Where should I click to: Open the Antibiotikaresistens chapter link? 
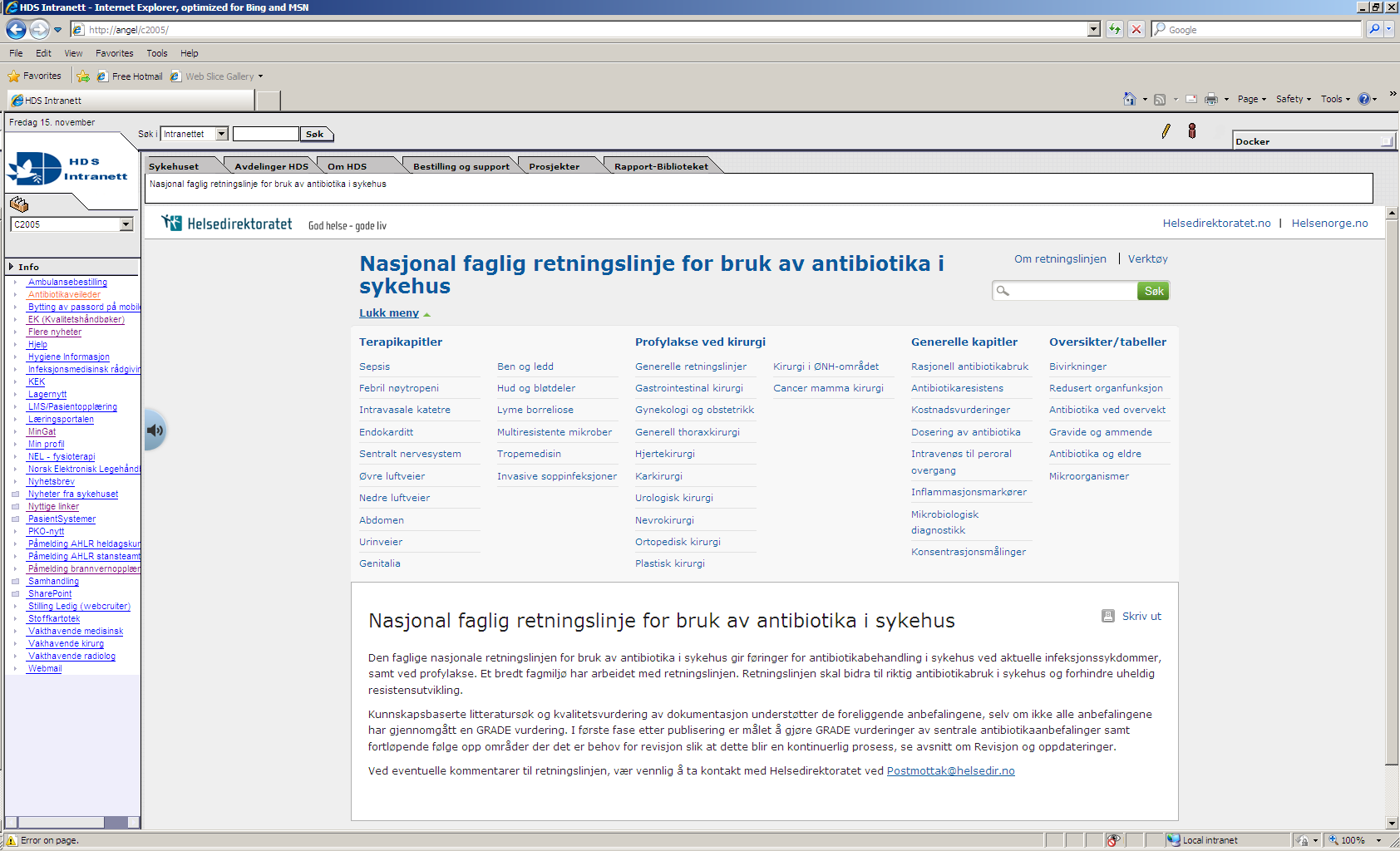tap(957, 388)
